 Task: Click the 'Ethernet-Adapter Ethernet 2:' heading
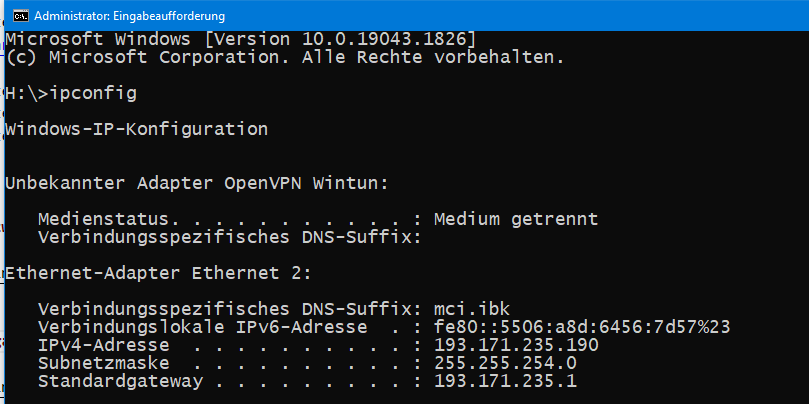pos(158,273)
